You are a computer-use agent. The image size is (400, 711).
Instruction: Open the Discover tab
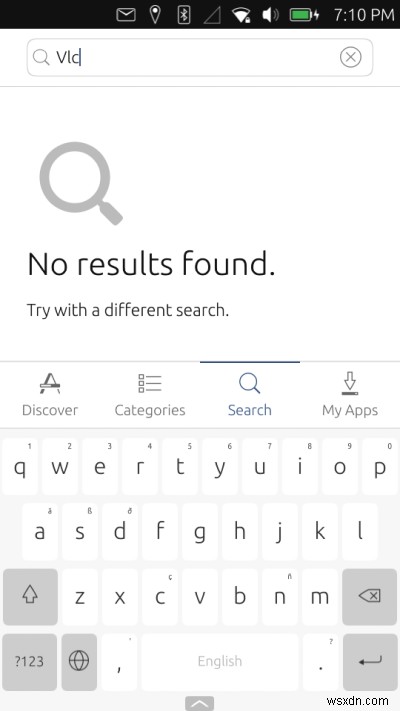pyautogui.click(x=50, y=395)
